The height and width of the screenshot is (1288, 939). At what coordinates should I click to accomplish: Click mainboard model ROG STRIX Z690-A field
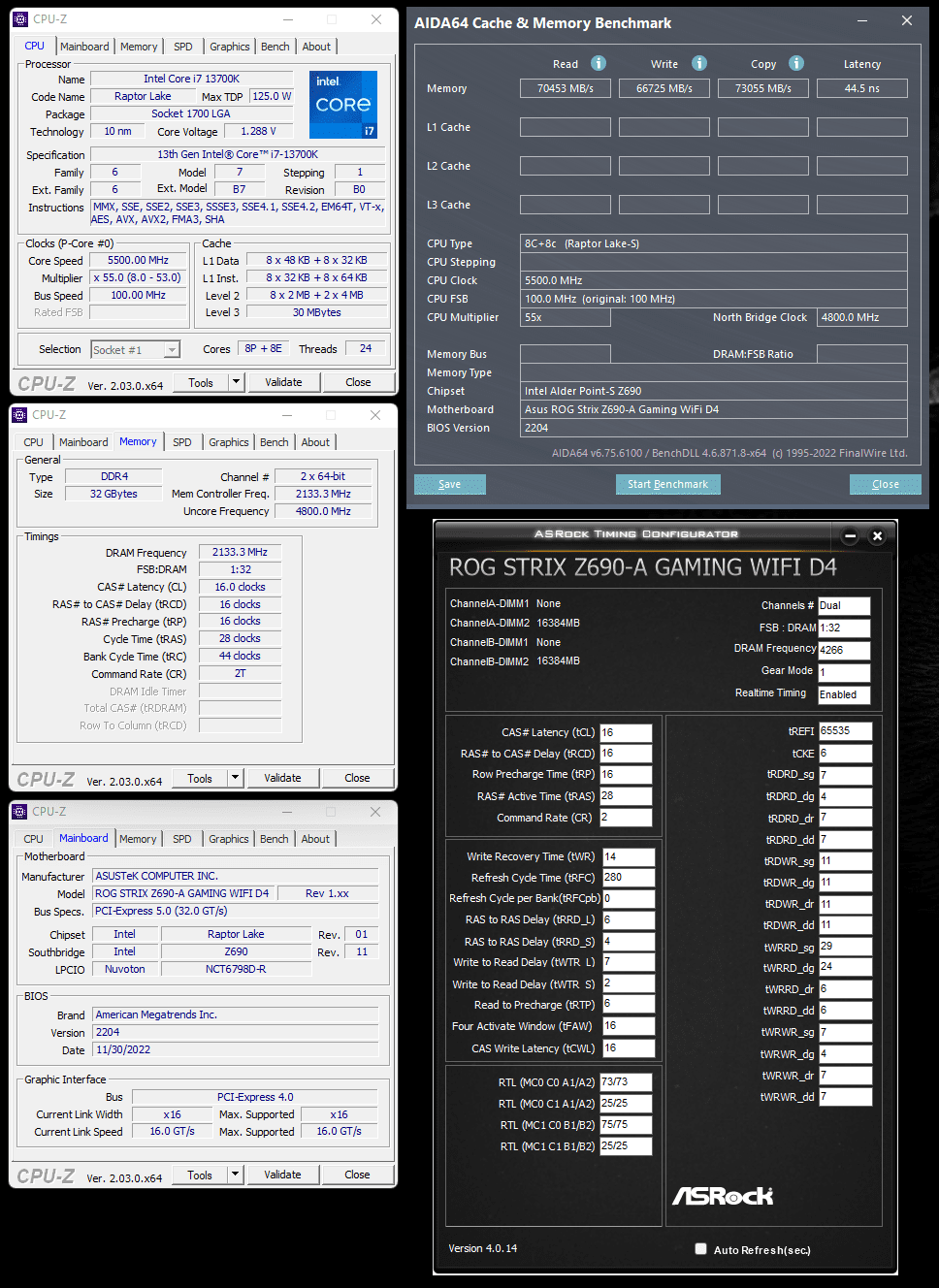(183, 893)
